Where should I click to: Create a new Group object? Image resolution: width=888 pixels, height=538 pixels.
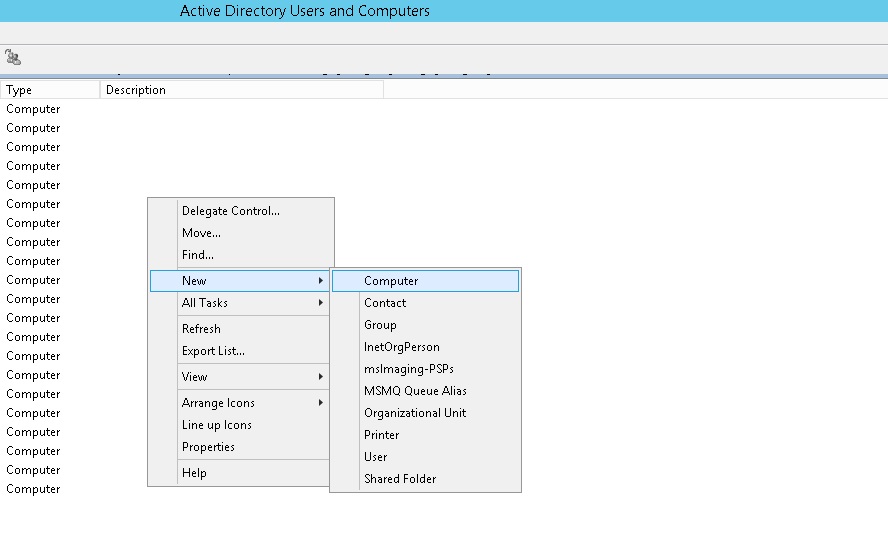coord(425,325)
